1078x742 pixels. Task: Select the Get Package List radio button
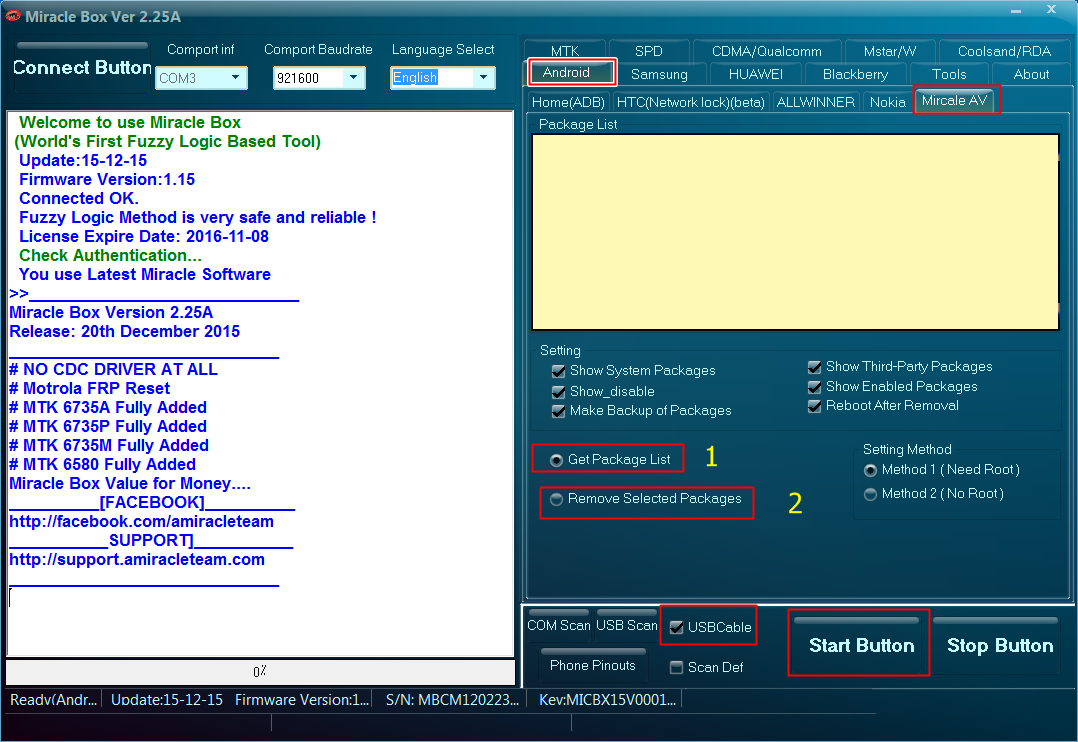click(x=556, y=460)
